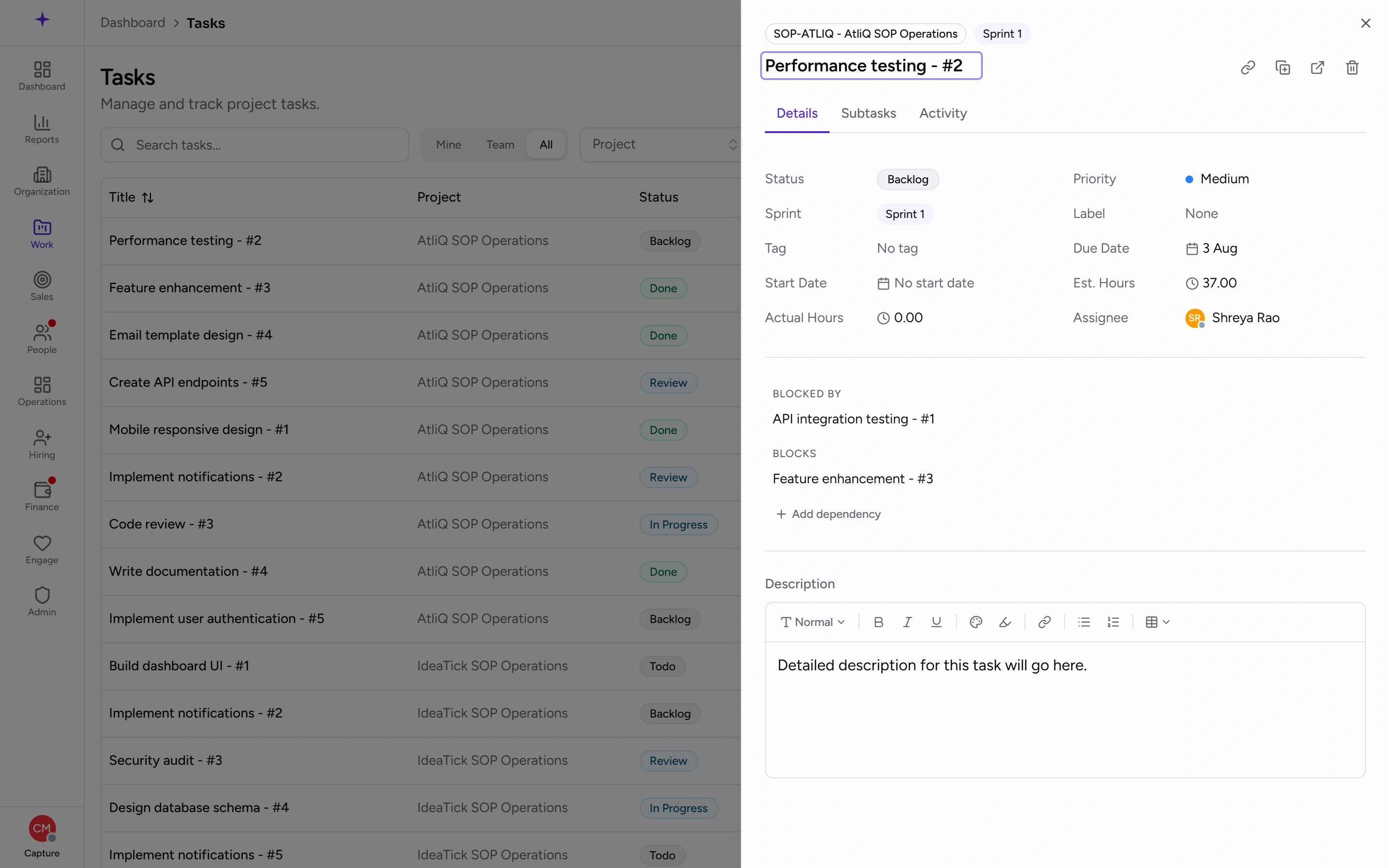Click the Capture user avatar
1389x868 pixels.
42,829
